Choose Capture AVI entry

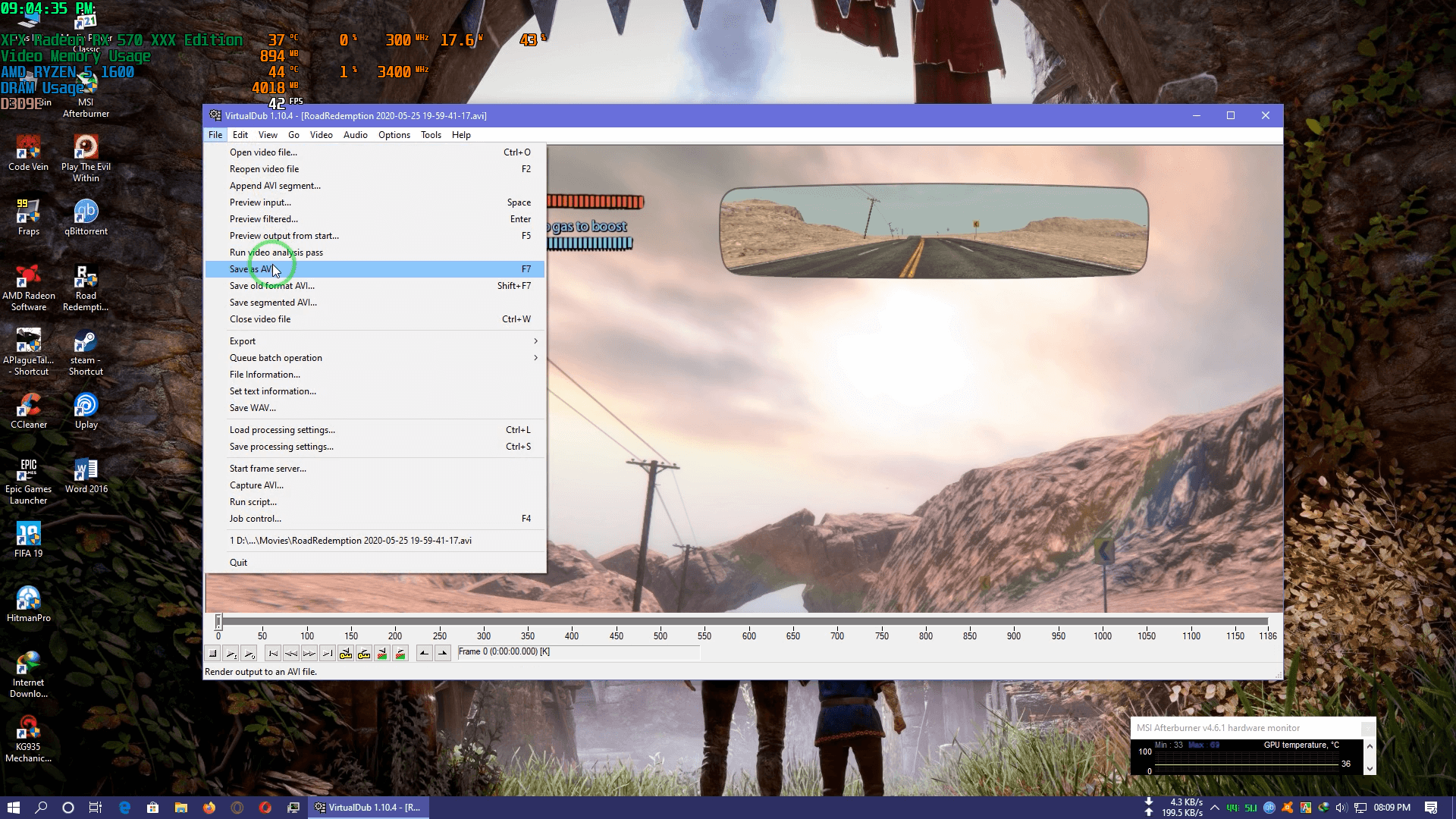(375, 485)
